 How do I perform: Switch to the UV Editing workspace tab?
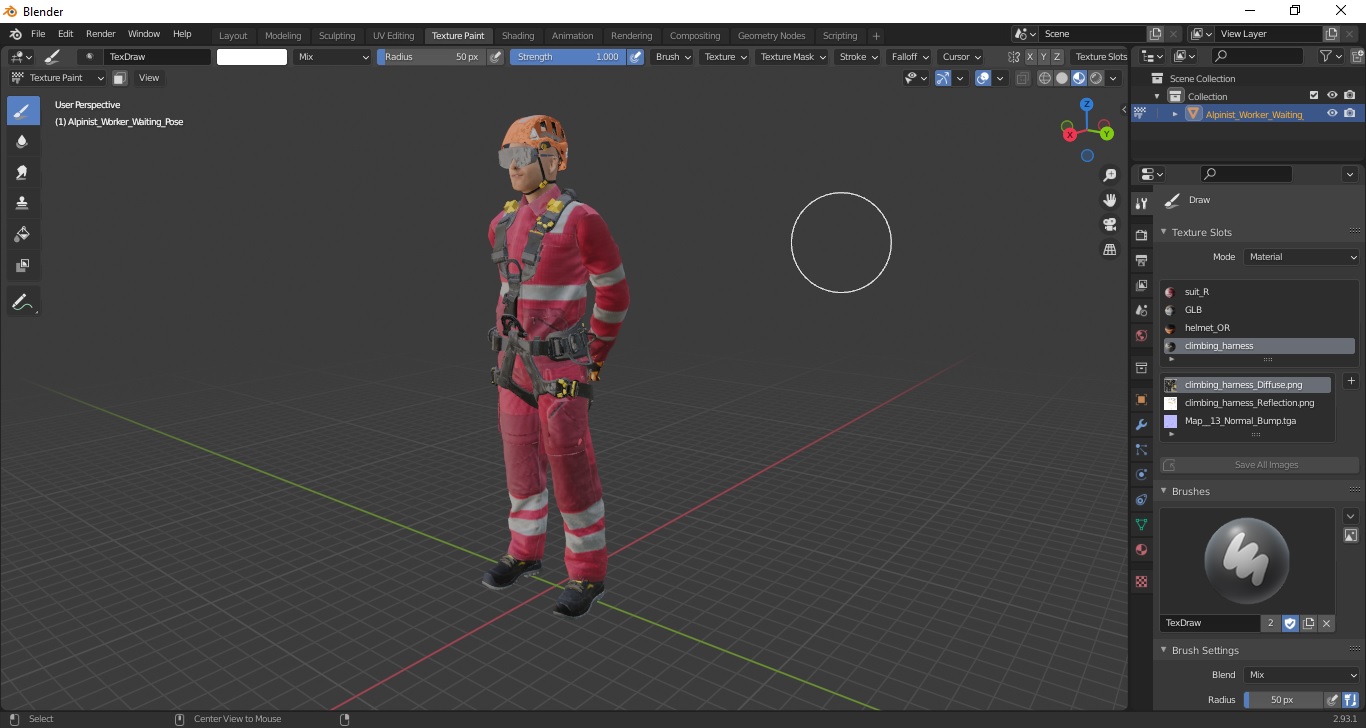(393, 36)
